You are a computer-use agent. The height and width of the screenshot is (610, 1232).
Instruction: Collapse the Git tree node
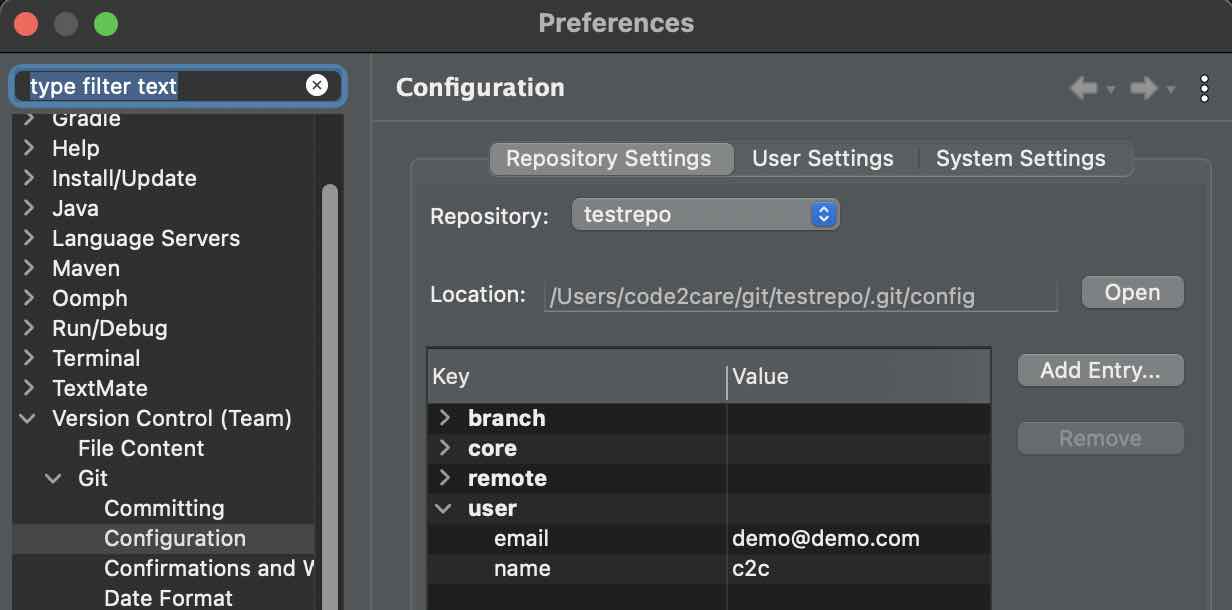(x=53, y=478)
